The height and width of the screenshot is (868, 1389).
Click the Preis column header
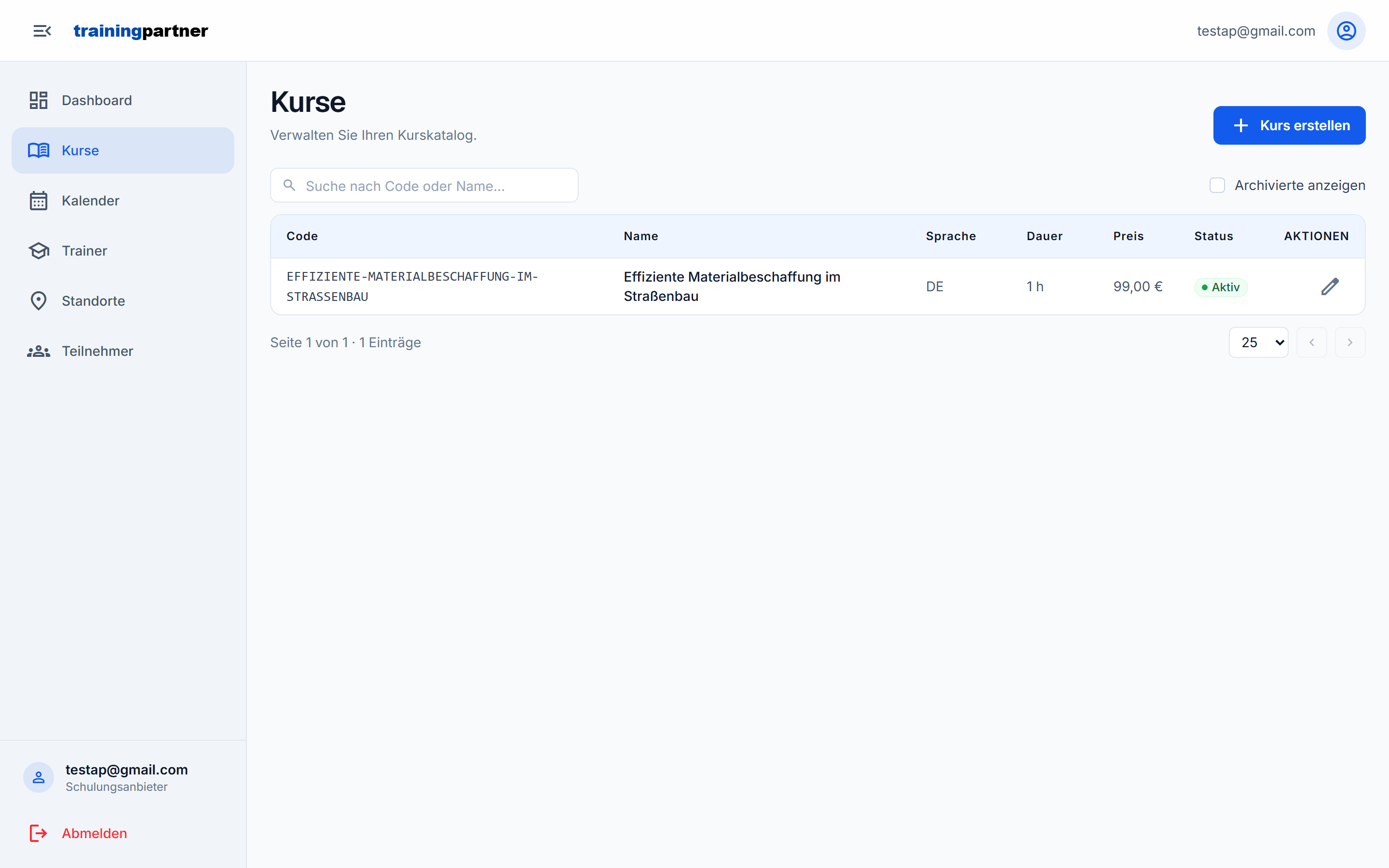[x=1129, y=236]
